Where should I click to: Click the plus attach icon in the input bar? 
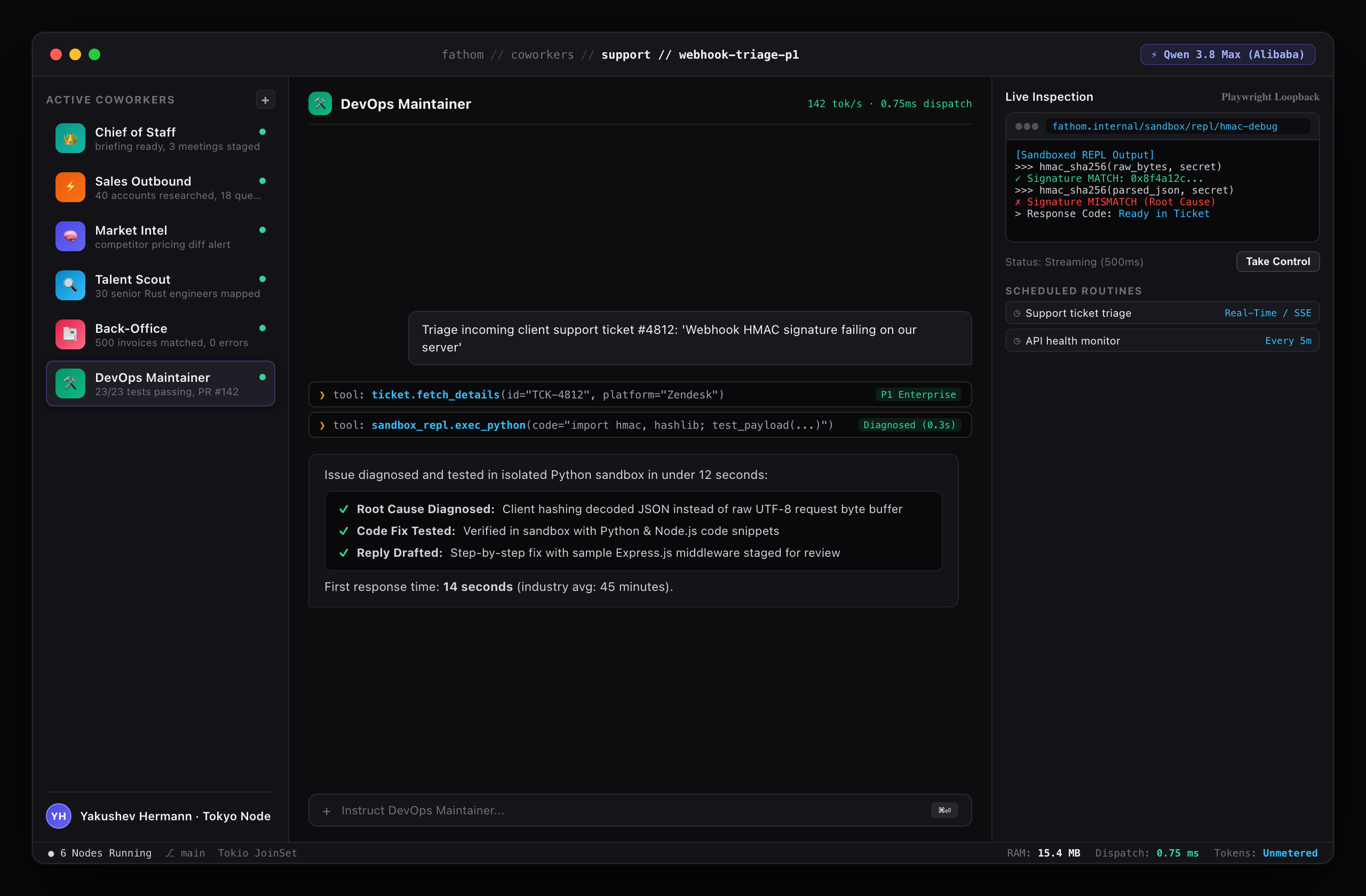click(x=327, y=811)
